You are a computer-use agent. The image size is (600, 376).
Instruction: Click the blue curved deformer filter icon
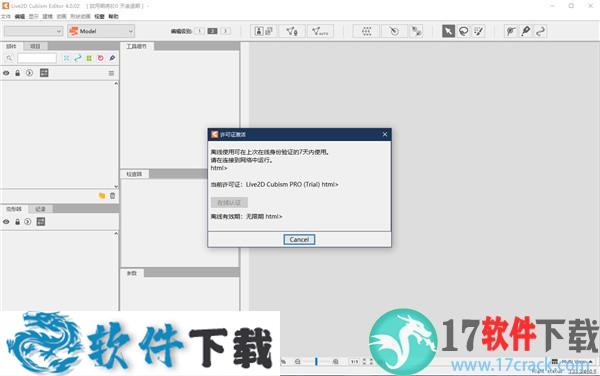pos(78,58)
